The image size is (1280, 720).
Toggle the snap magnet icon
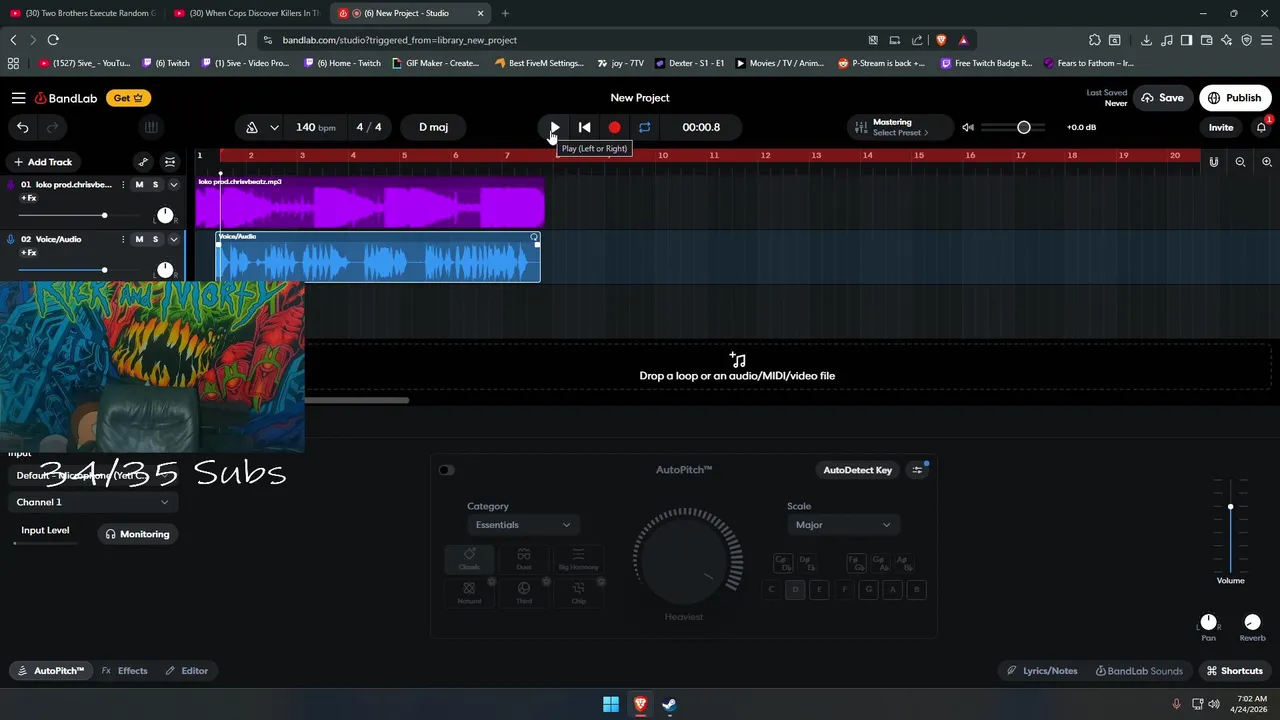1214,162
